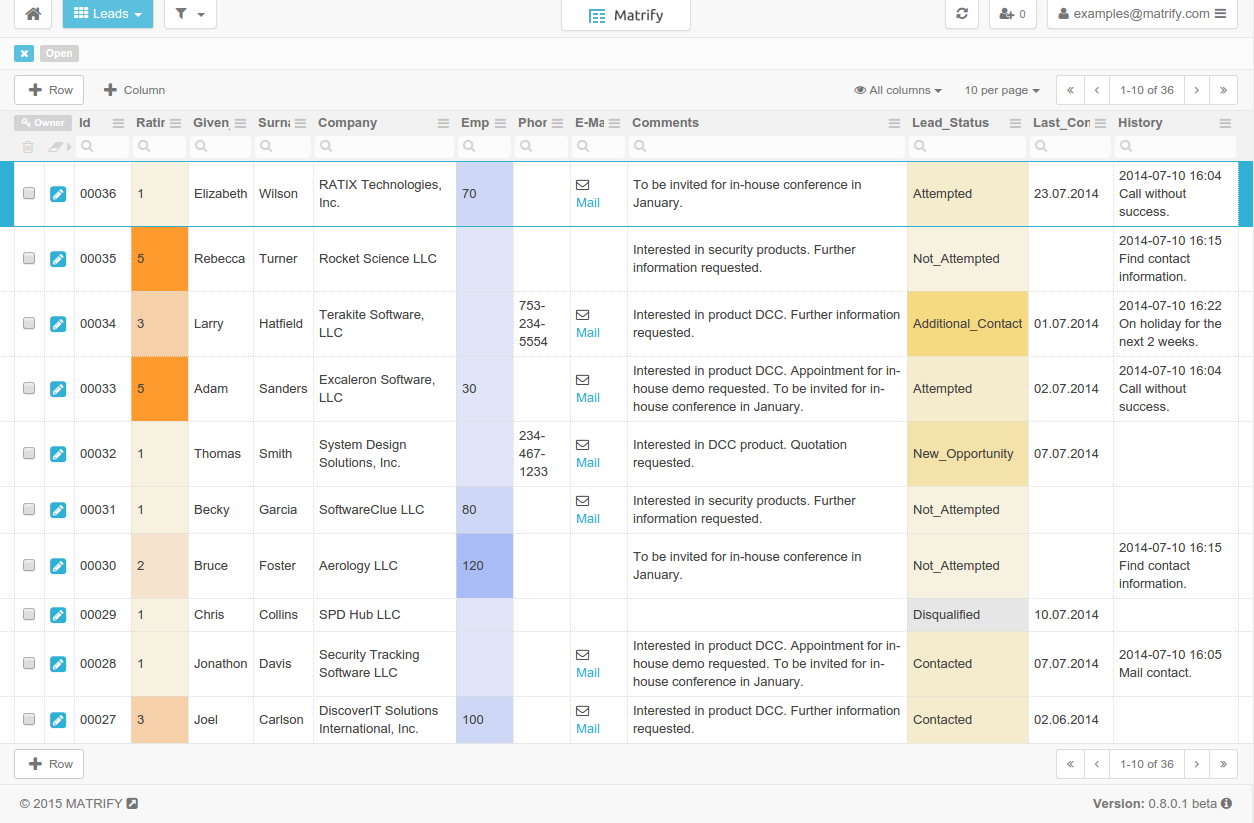The image size is (1254, 823).
Task: Go to next page in bottom pager
Action: click(1197, 764)
